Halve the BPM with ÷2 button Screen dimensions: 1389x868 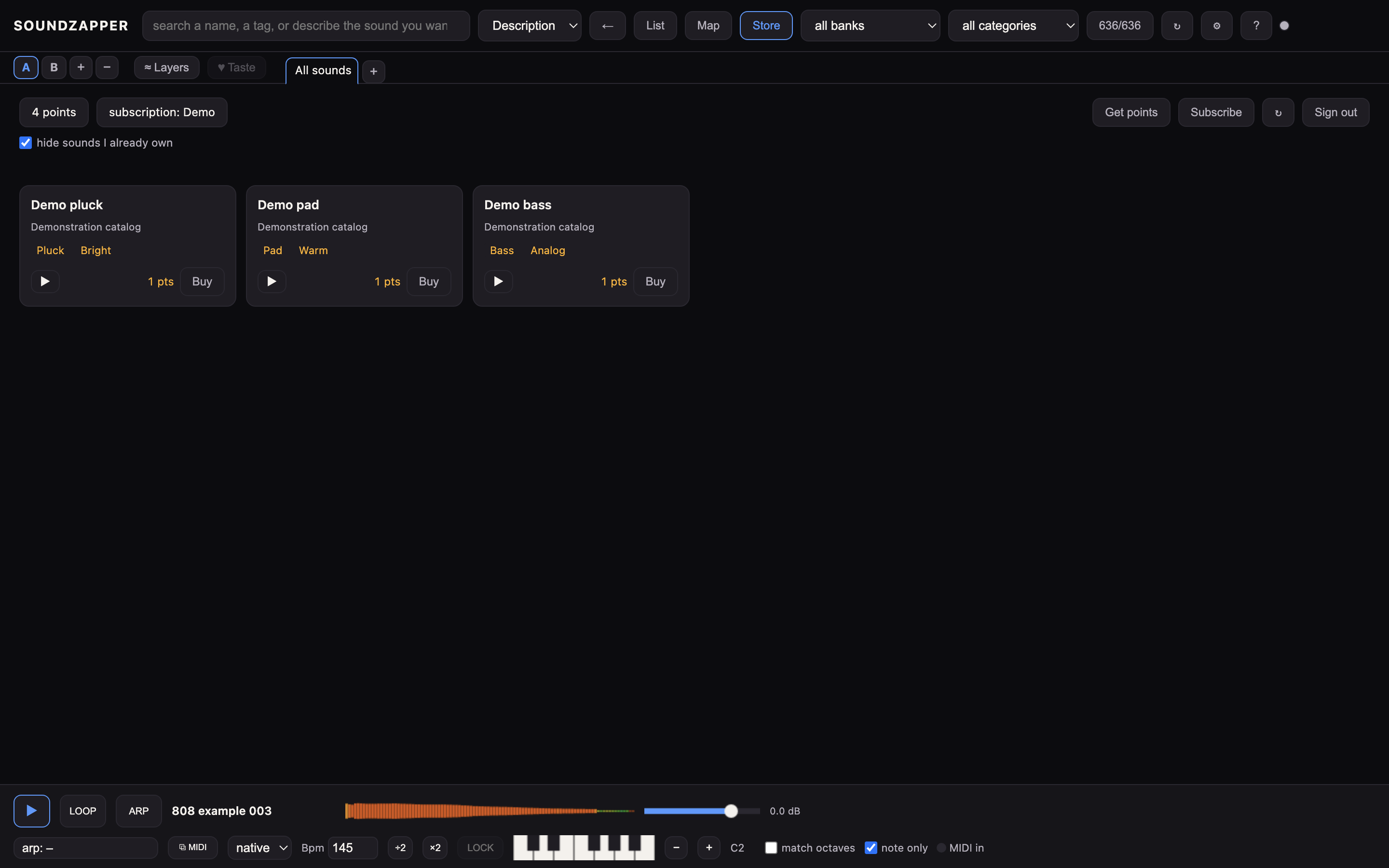pyautogui.click(x=400, y=848)
